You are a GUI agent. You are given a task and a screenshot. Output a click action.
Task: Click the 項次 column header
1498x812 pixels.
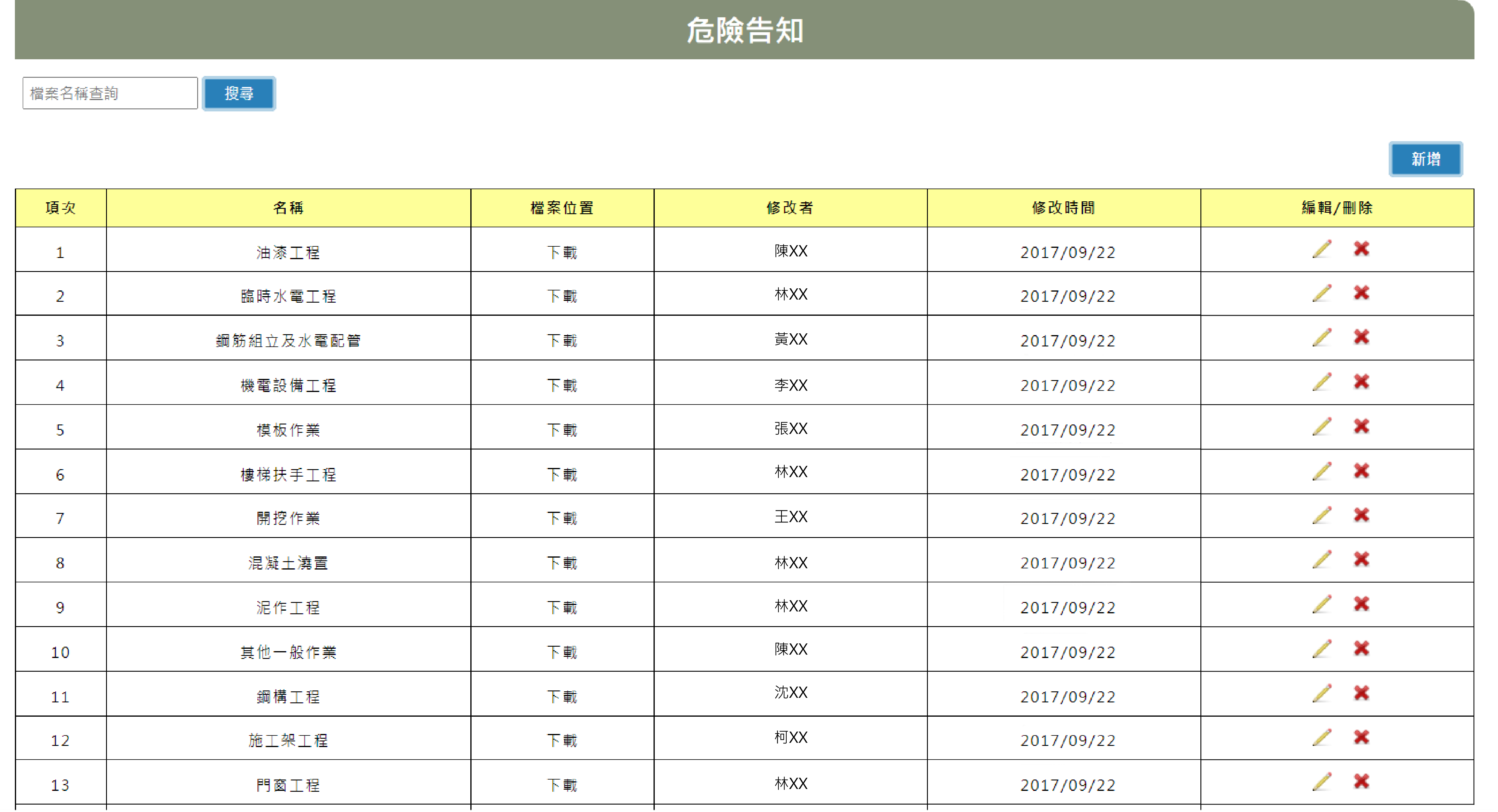60,208
